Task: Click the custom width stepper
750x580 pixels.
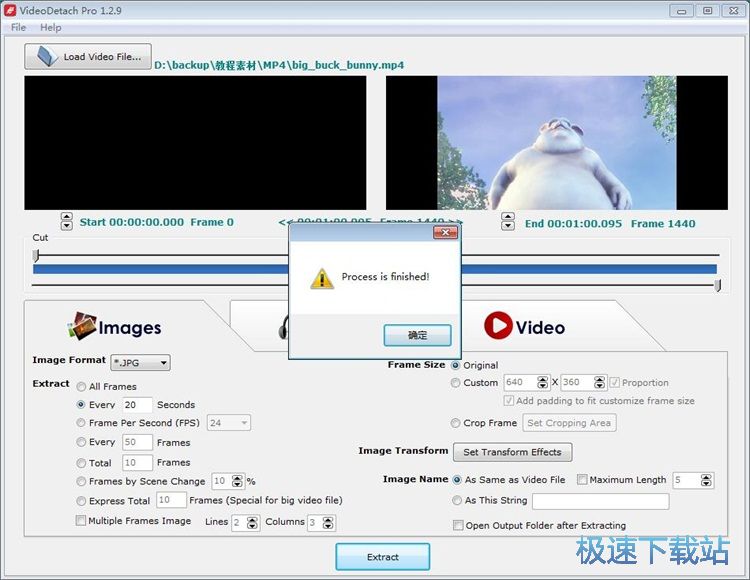Action: pyautogui.click(x=542, y=382)
